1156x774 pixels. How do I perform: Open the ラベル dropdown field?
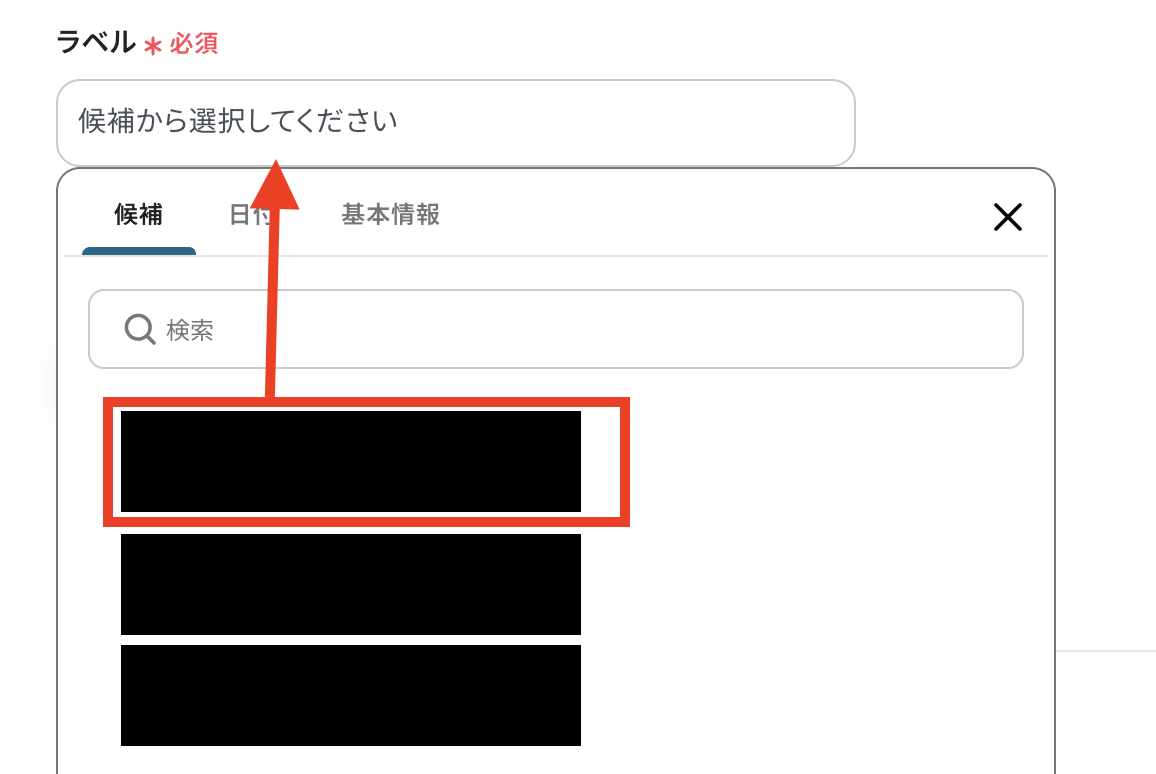(456, 122)
